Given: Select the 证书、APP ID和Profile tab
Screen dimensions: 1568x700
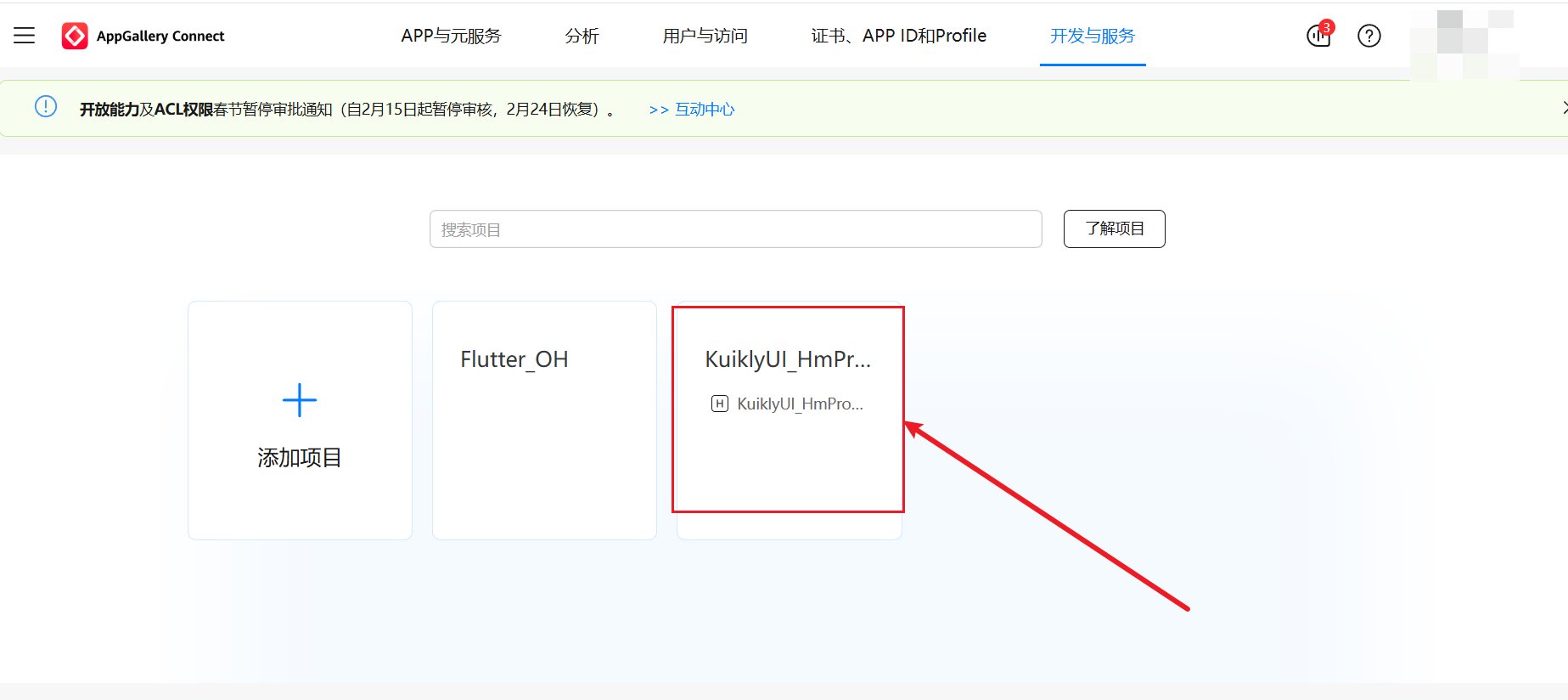Looking at the screenshot, I should [x=898, y=36].
